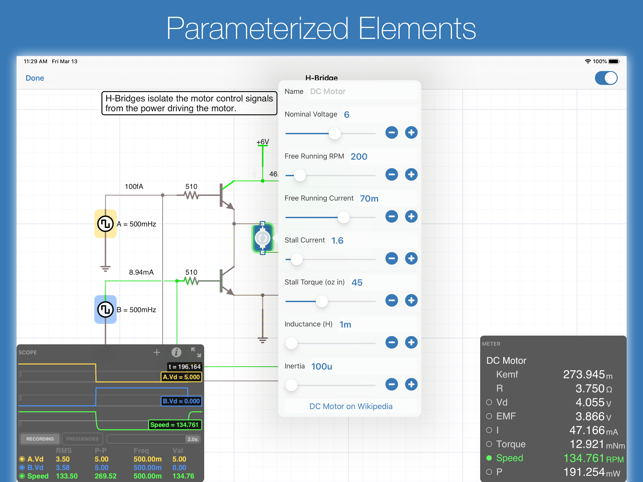Increase Free Running RPM with plus
The image size is (643, 482).
[x=411, y=174]
